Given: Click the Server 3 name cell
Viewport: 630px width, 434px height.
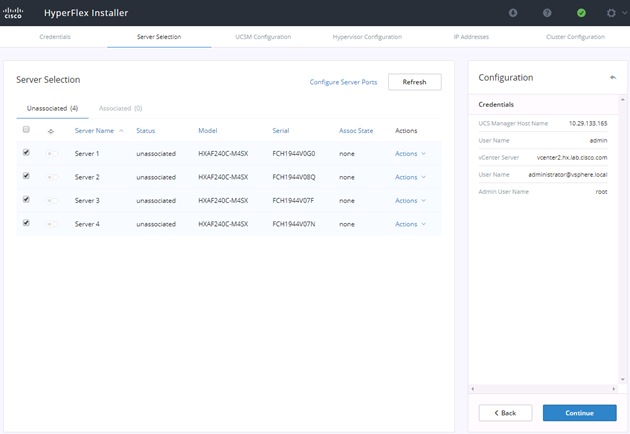Looking at the screenshot, I should tap(87, 201).
